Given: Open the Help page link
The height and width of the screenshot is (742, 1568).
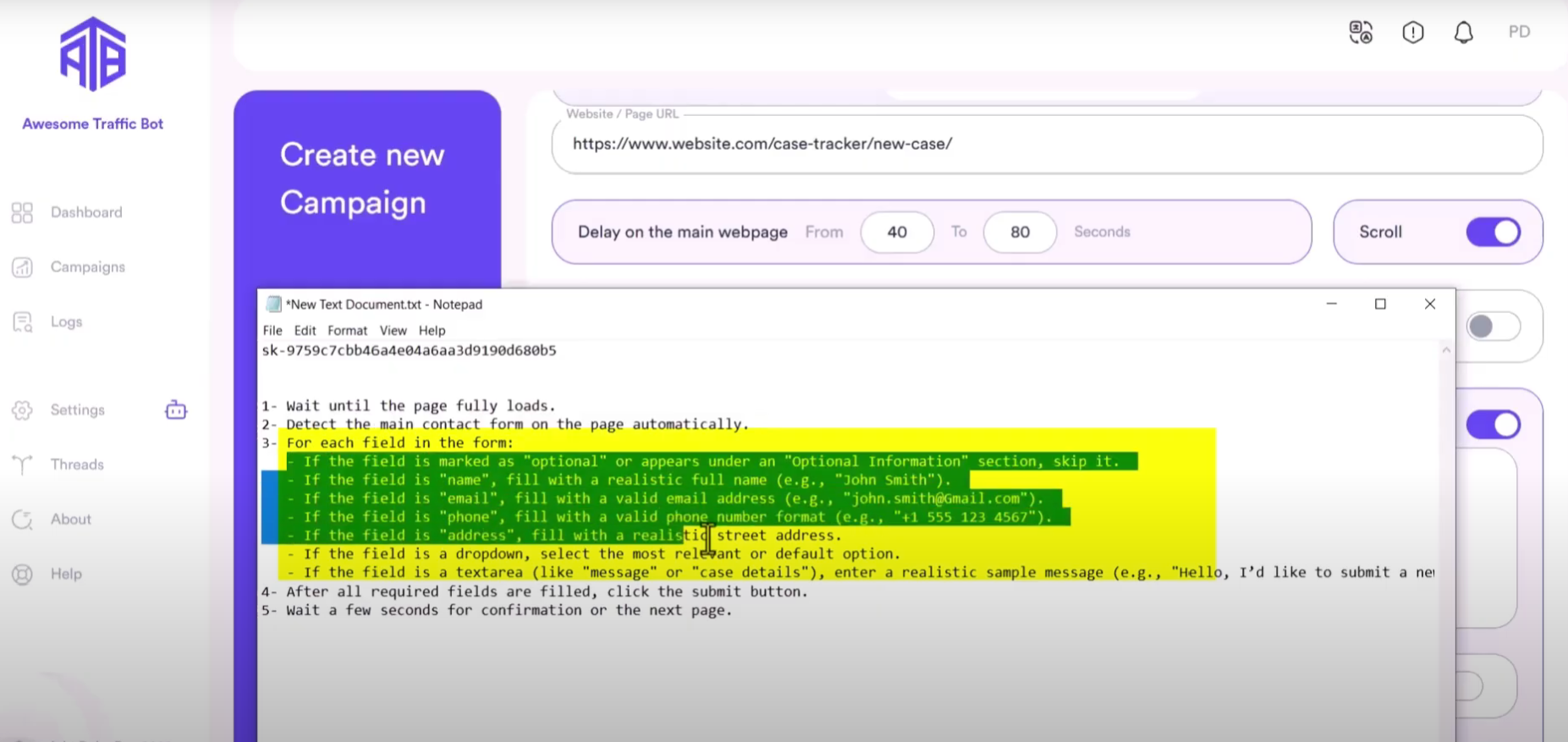Looking at the screenshot, I should click(x=66, y=574).
